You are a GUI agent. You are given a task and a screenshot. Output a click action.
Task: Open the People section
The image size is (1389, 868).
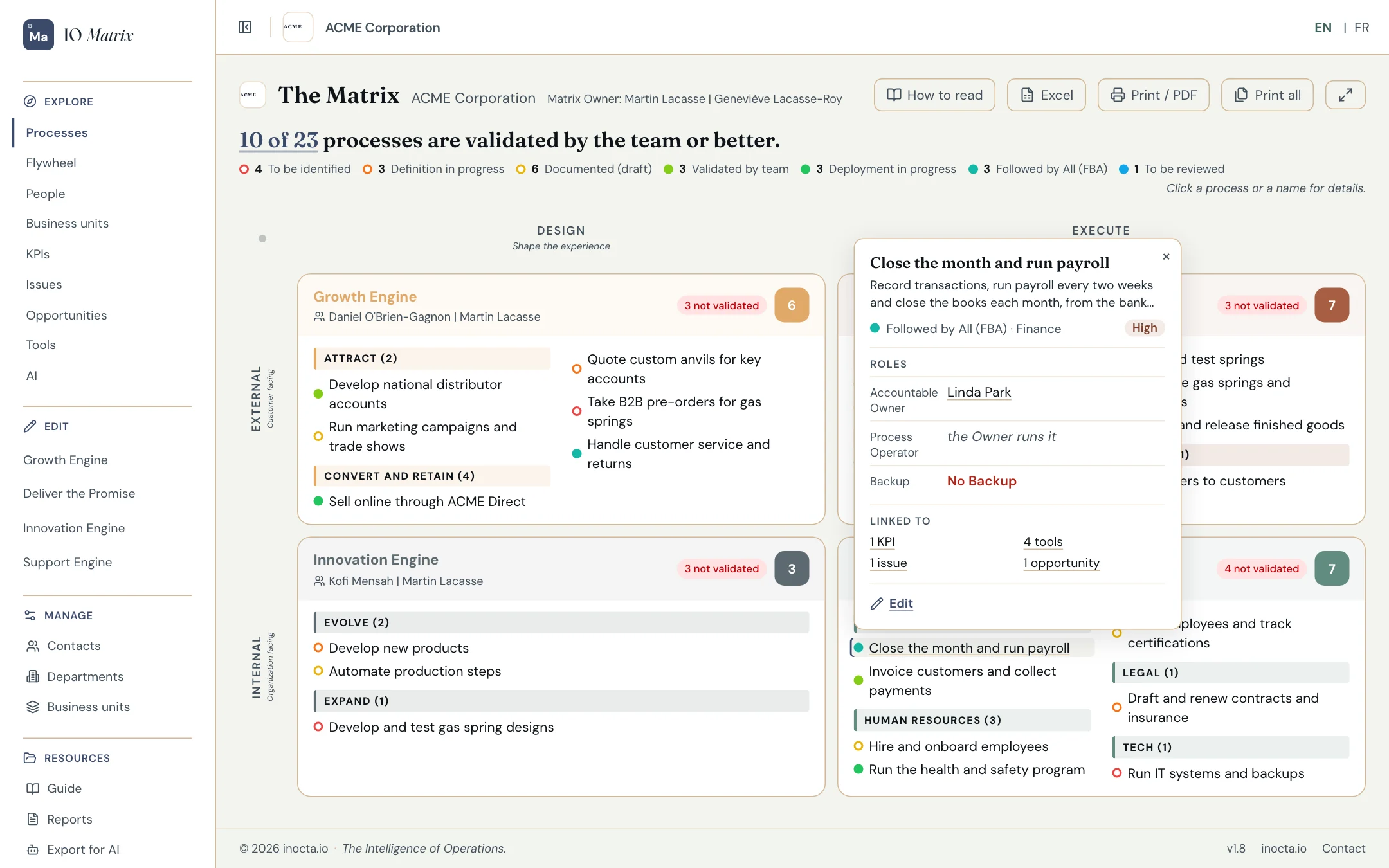pyautogui.click(x=46, y=194)
